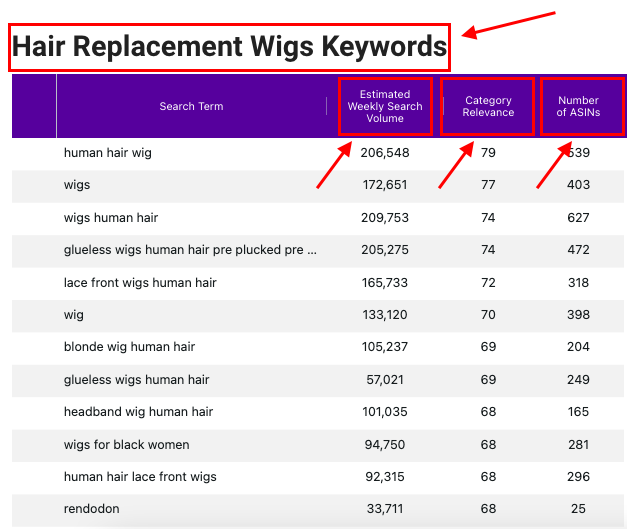Image resolution: width=627 pixels, height=529 pixels.
Task: Click the Number of ASINs column header
Action: tap(578, 106)
